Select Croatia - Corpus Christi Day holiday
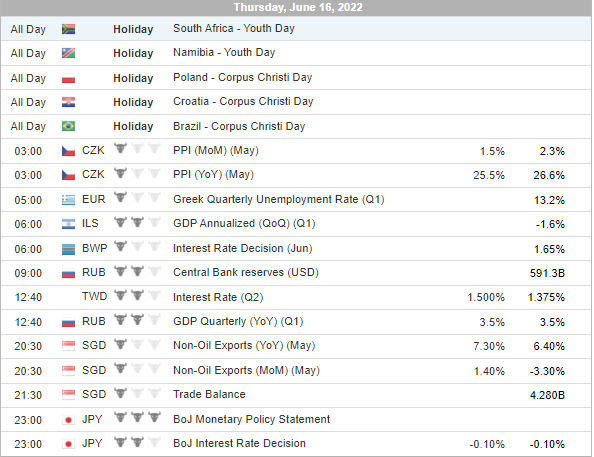Screen dimensions: 594x457 (x=243, y=101)
